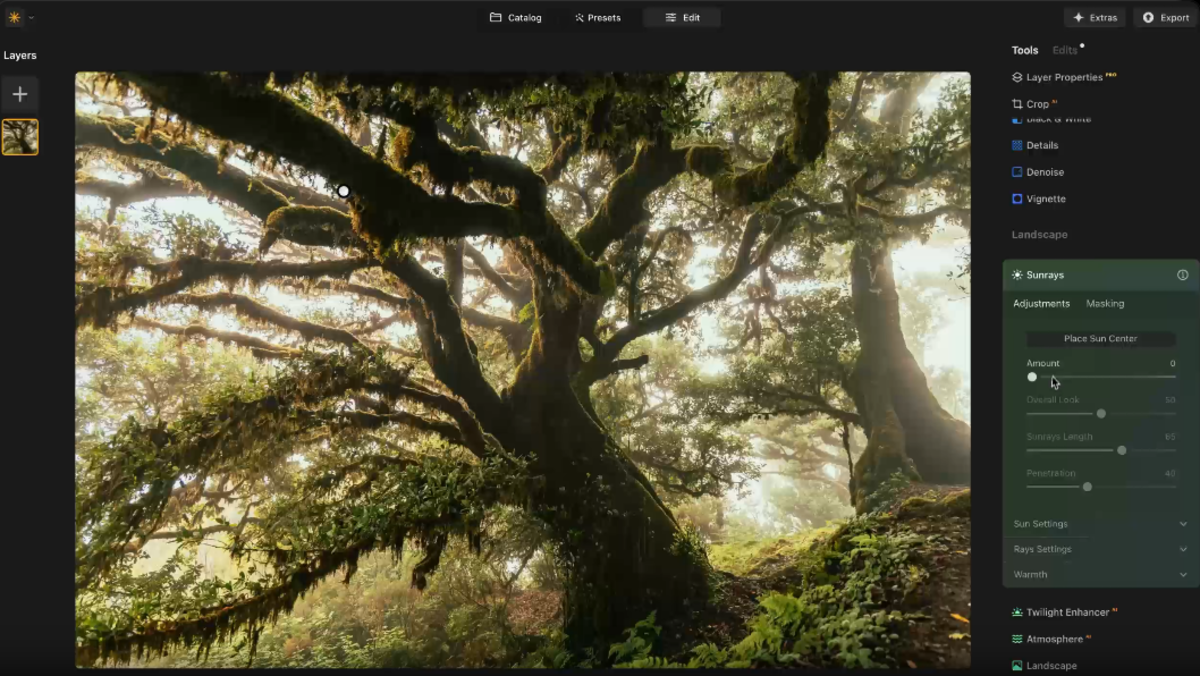Viewport: 1200px width, 676px height.
Task: Open the Vignette tool
Action: coord(1039,199)
